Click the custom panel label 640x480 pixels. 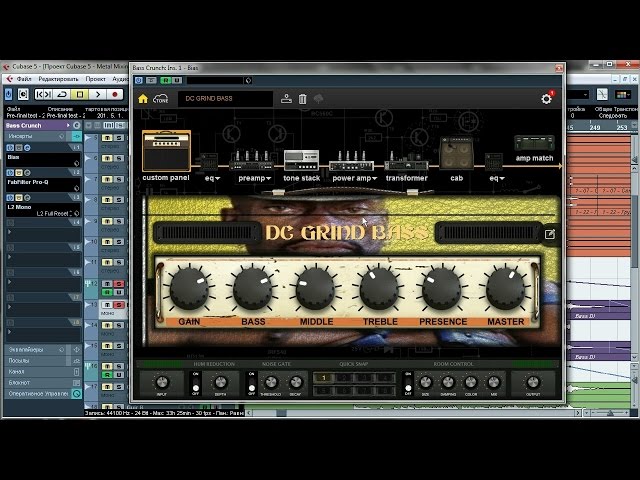(x=166, y=178)
